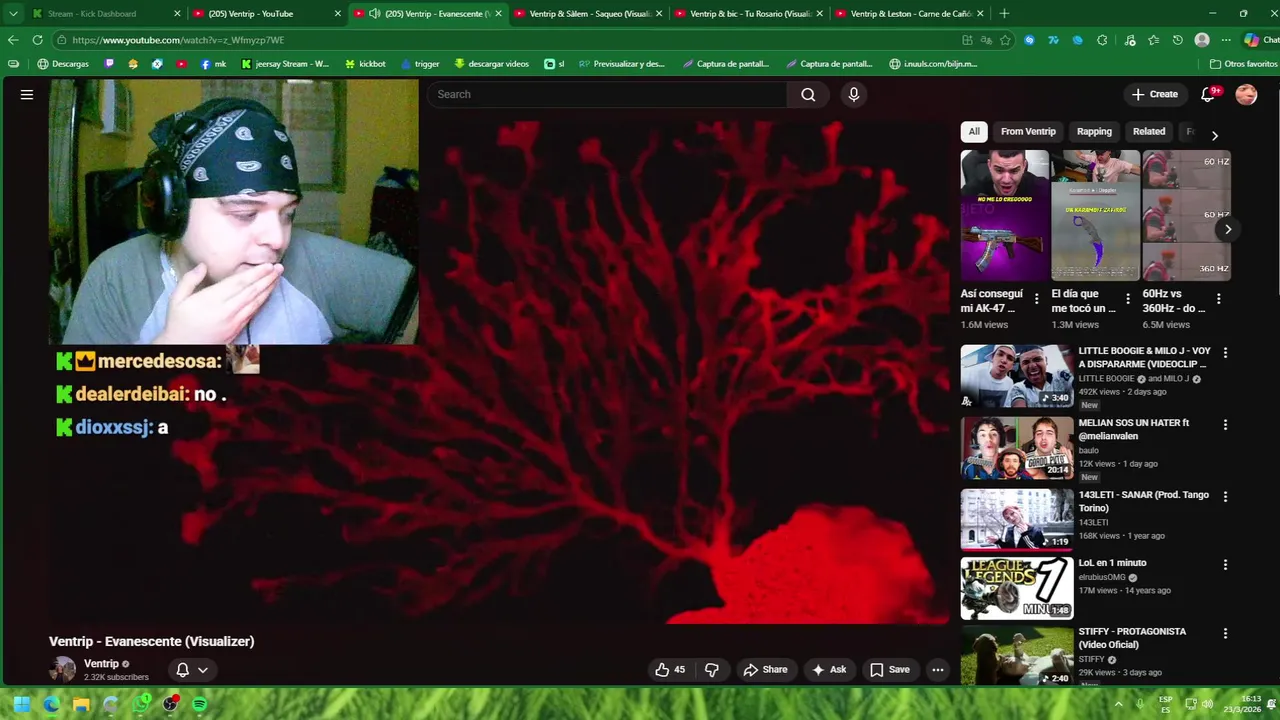Open Ventrip channel avatar
Screen dimensions: 1280x720
pos(63,670)
